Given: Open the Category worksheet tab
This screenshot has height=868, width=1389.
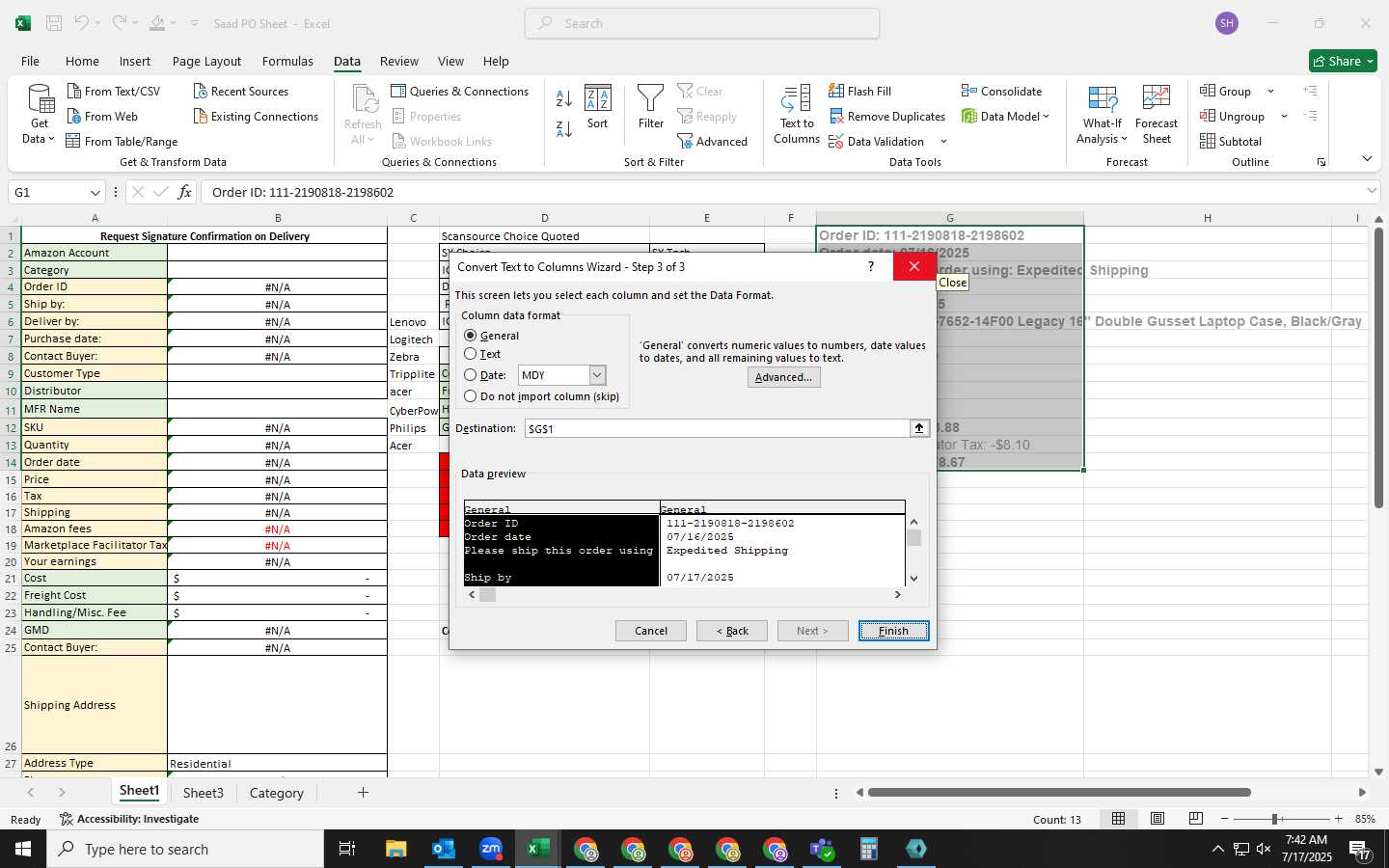Looking at the screenshot, I should click(277, 793).
